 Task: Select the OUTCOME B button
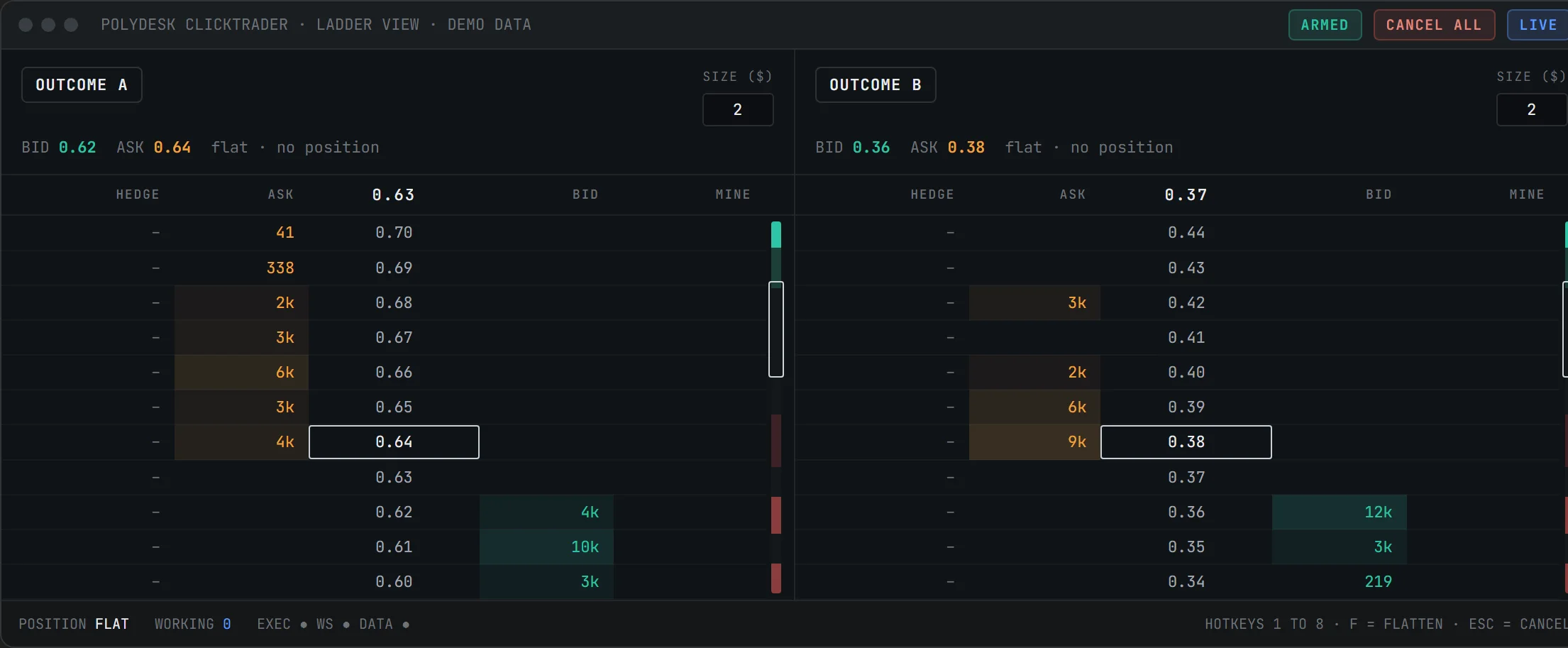point(876,85)
